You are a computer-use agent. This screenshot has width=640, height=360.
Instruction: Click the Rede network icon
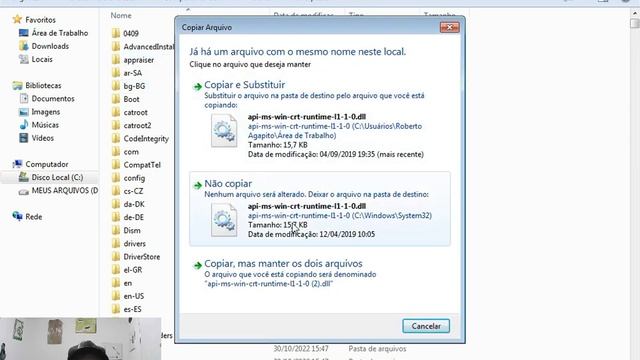coord(17,216)
